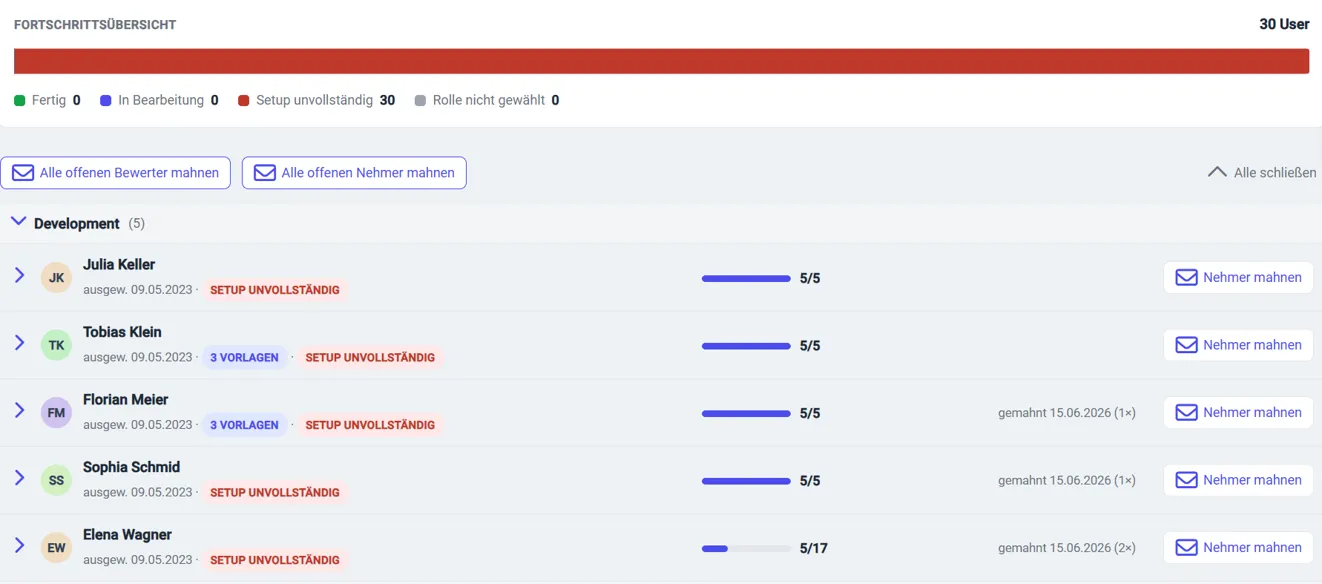Click the red overall progress bar
Screen dimensions: 1322x584
pyautogui.click(x=662, y=61)
